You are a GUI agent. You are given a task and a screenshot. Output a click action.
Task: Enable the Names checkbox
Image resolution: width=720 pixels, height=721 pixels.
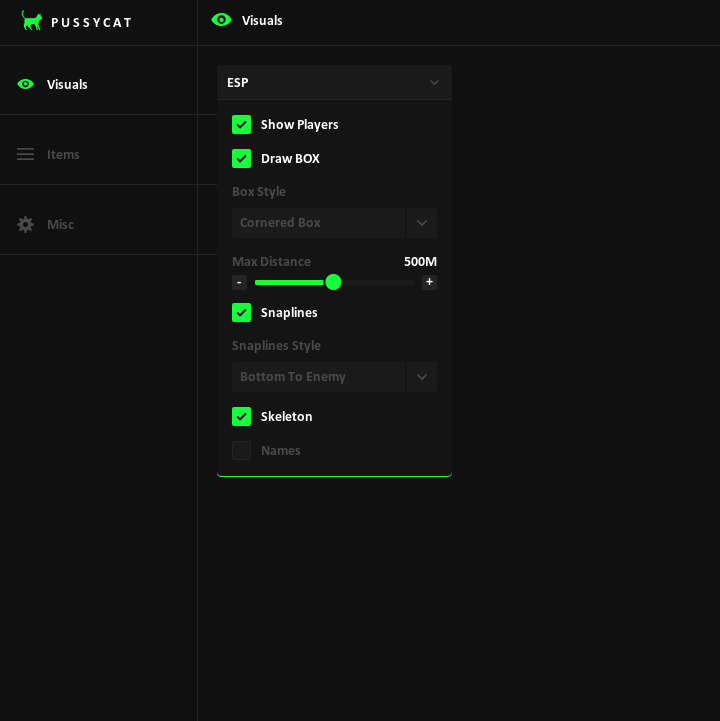[242, 450]
